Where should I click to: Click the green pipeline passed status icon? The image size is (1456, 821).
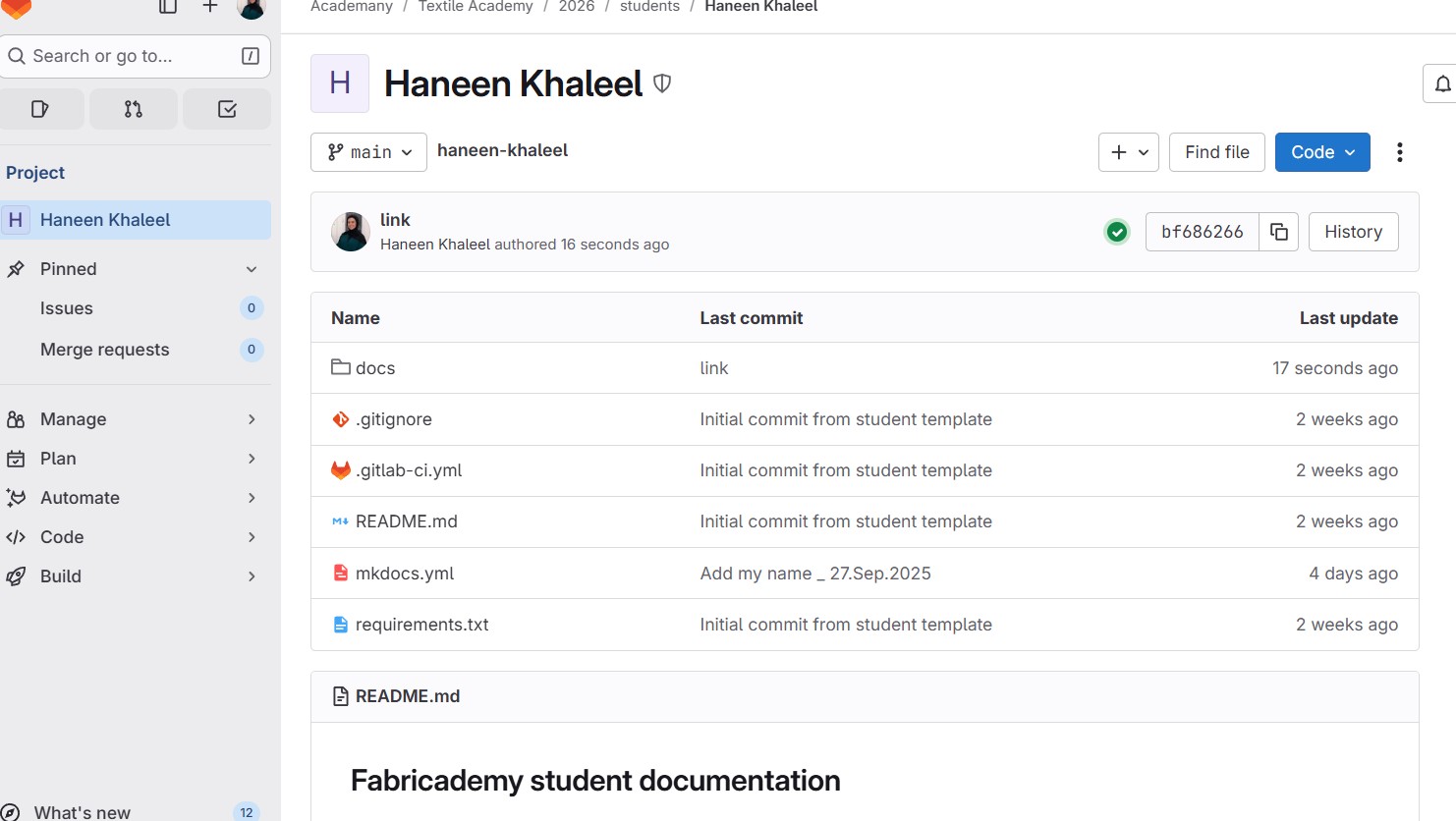pyautogui.click(x=1117, y=232)
